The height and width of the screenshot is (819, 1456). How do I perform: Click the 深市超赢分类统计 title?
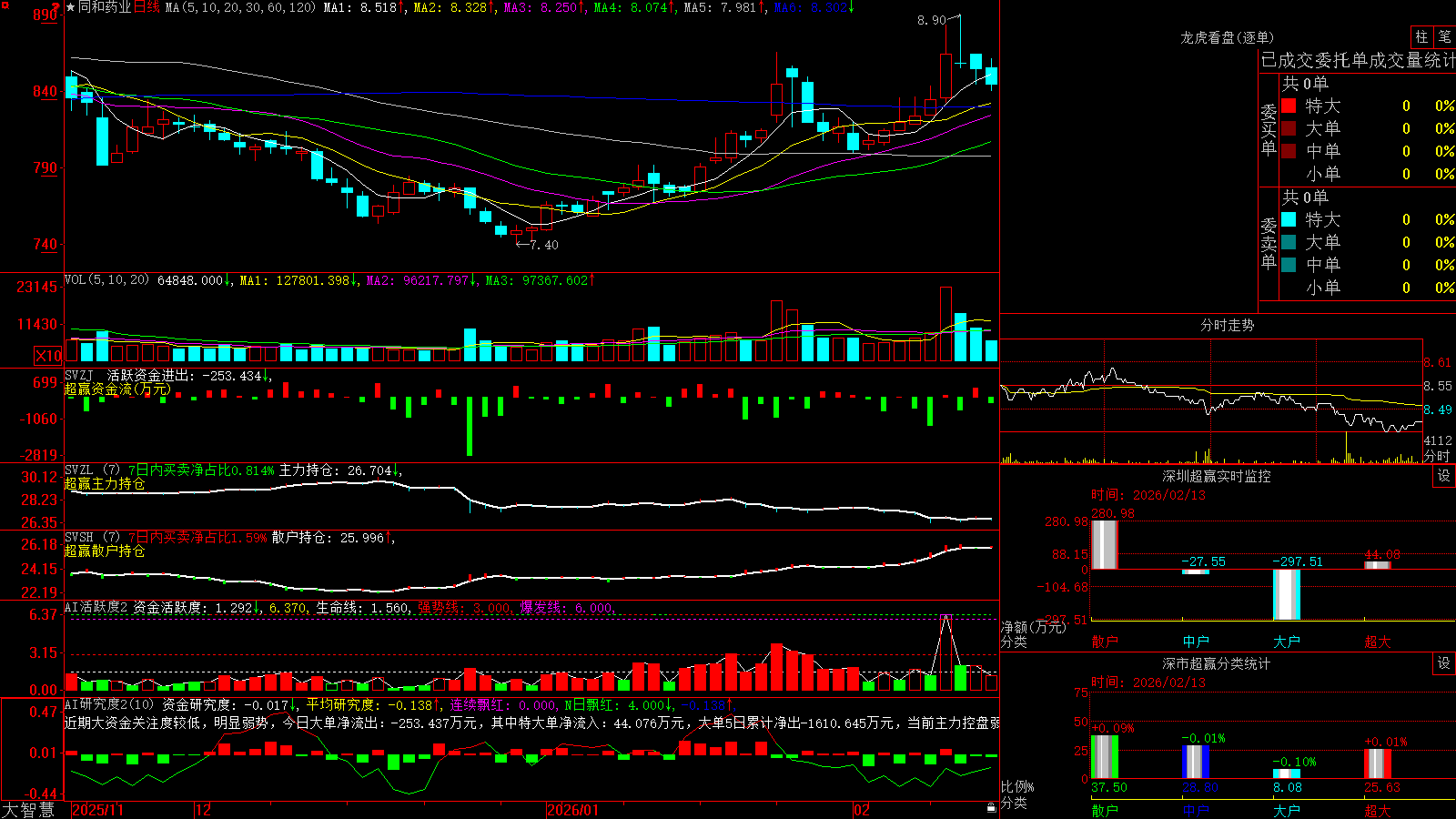tap(1216, 663)
